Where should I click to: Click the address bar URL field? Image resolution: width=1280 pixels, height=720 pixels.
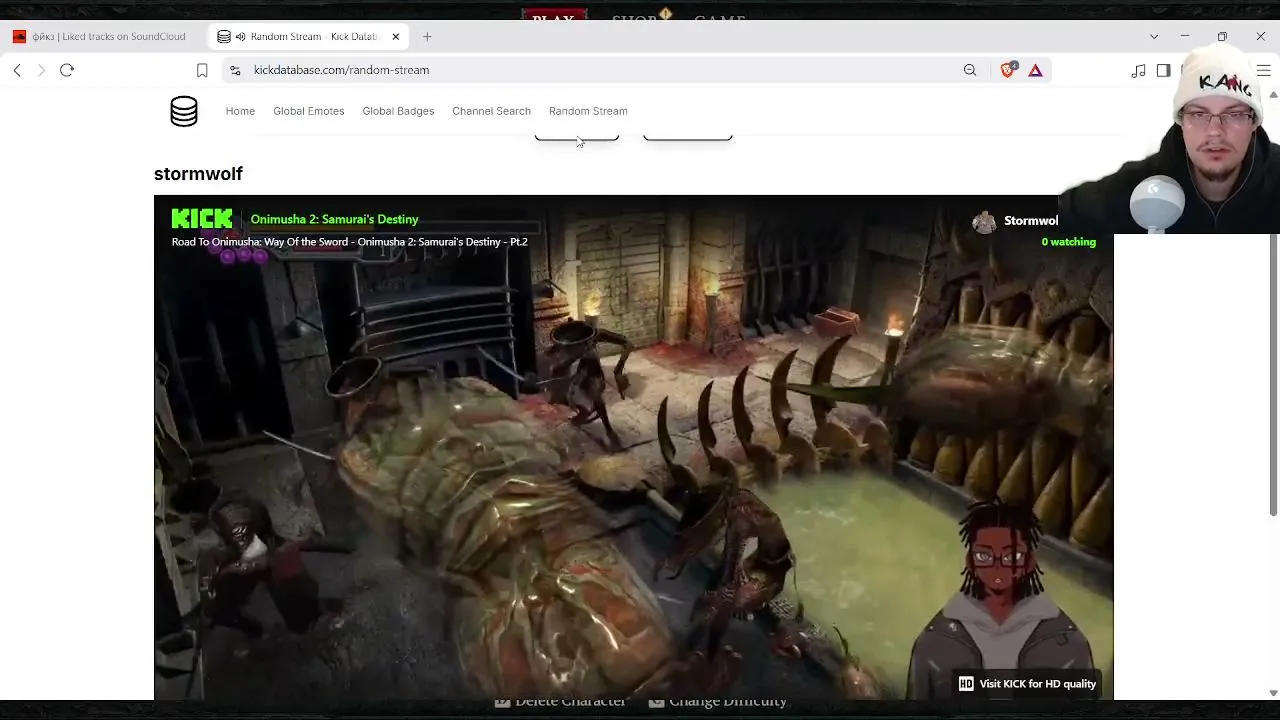pyautogui.click(x=600, y=70)
